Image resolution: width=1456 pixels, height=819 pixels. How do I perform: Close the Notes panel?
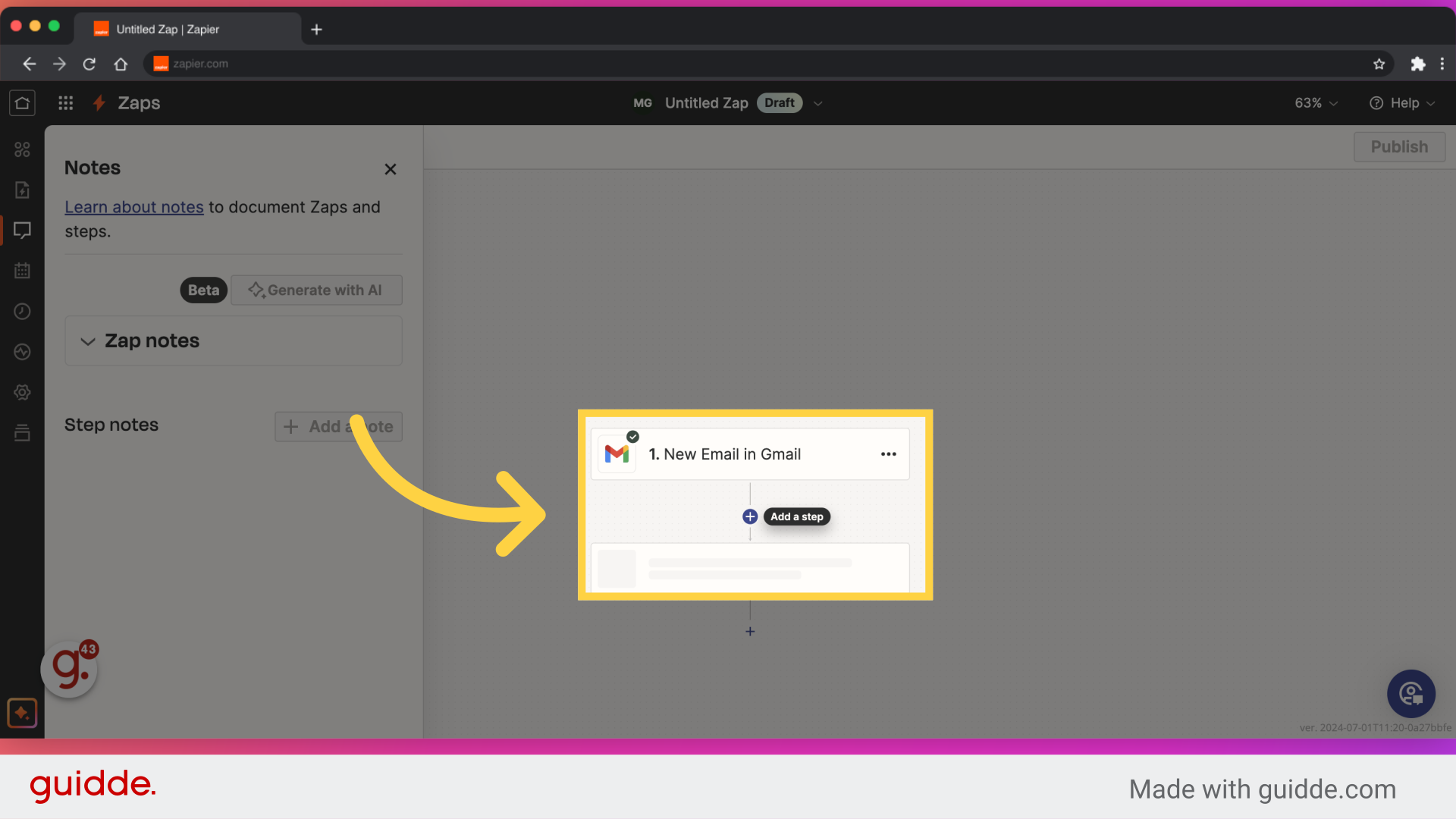pyautogui.click(x=391, y=169)
